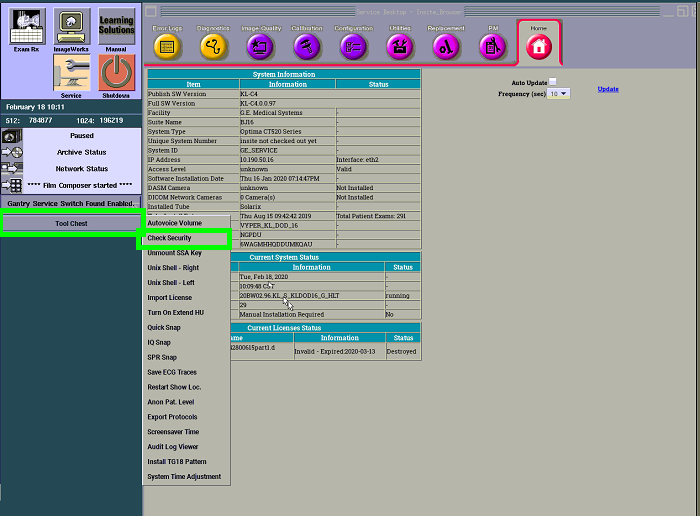Expand the Frequency (sec) dropdown
This screenshot has width=700, height=516.
coord(559,94)
